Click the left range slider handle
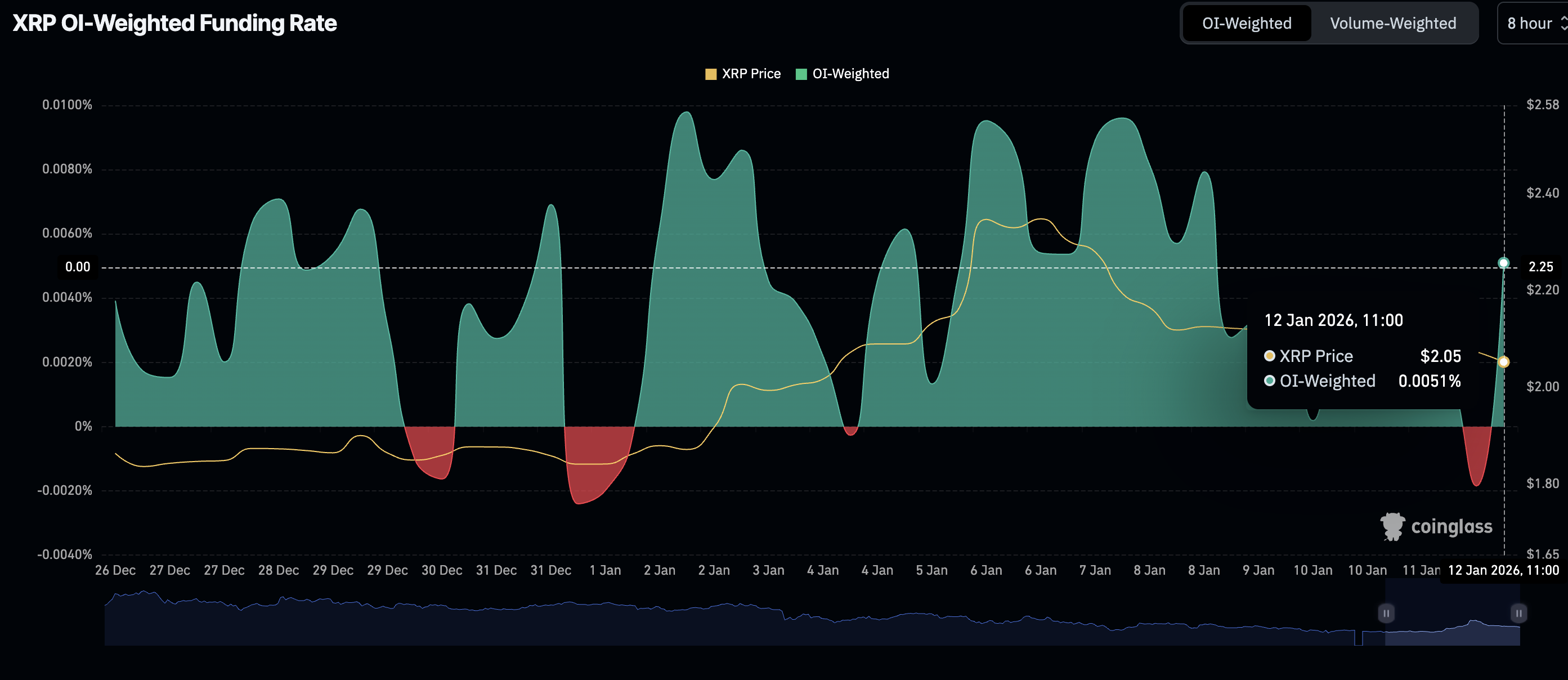Image resolution: width=1568 pixels, height=680 pixels. tap(1386, 613)
